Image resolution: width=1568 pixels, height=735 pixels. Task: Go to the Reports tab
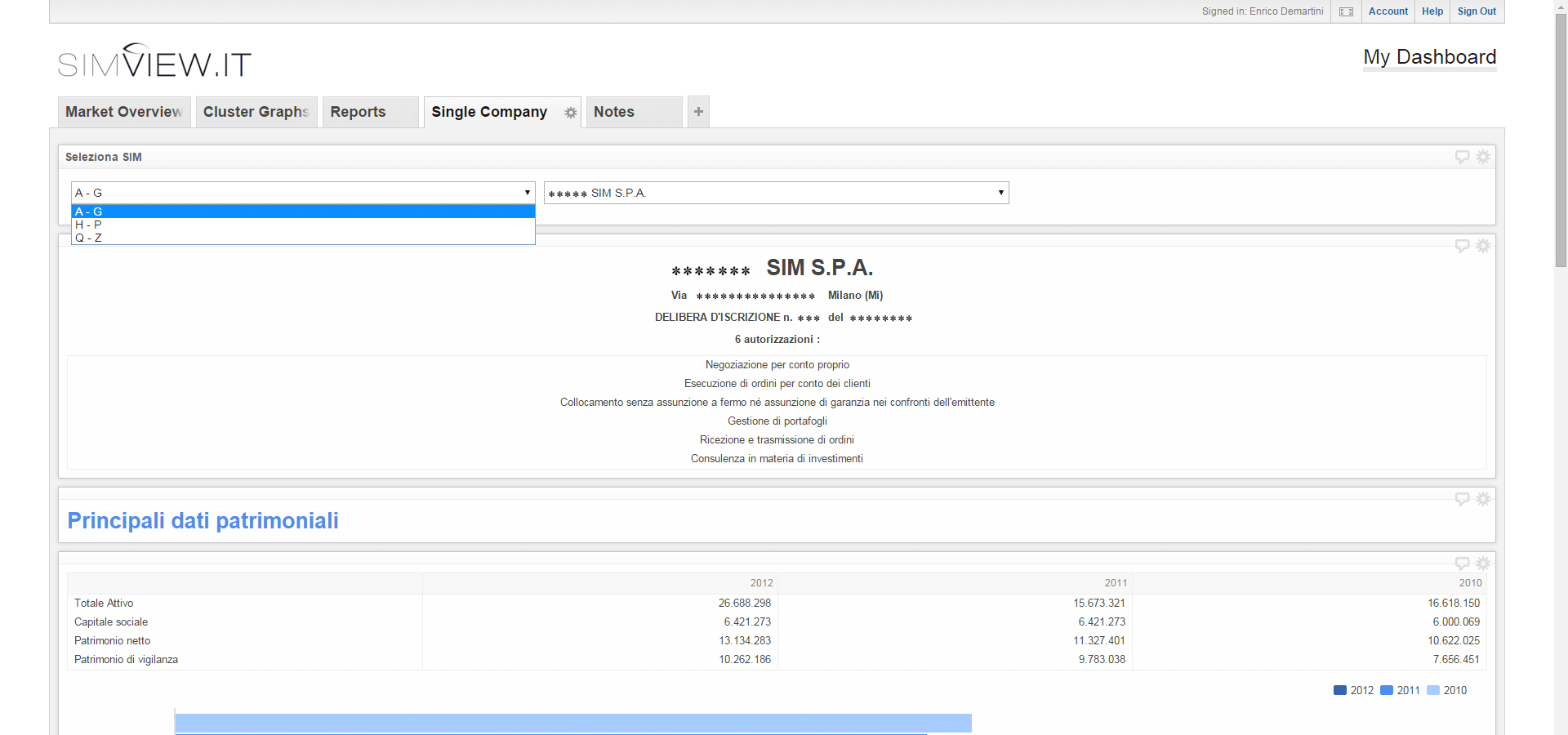click(358, 112)
